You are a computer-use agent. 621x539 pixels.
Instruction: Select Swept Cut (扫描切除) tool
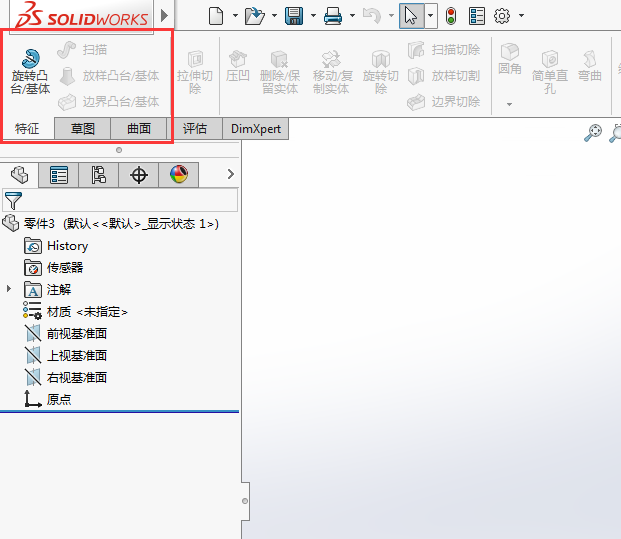pyautogui.click(x=444, y=50)
